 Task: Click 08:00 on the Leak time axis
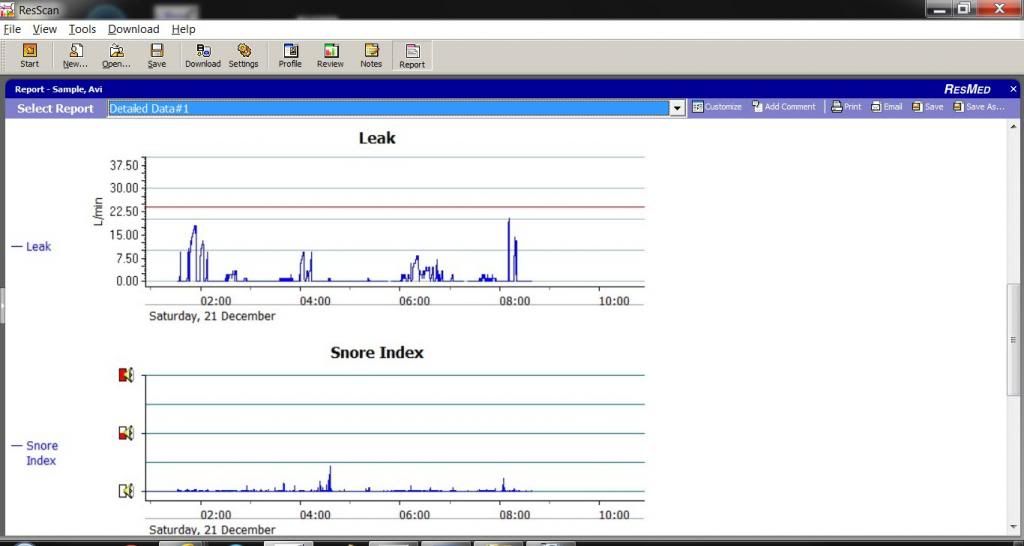[x=515, y=301]
